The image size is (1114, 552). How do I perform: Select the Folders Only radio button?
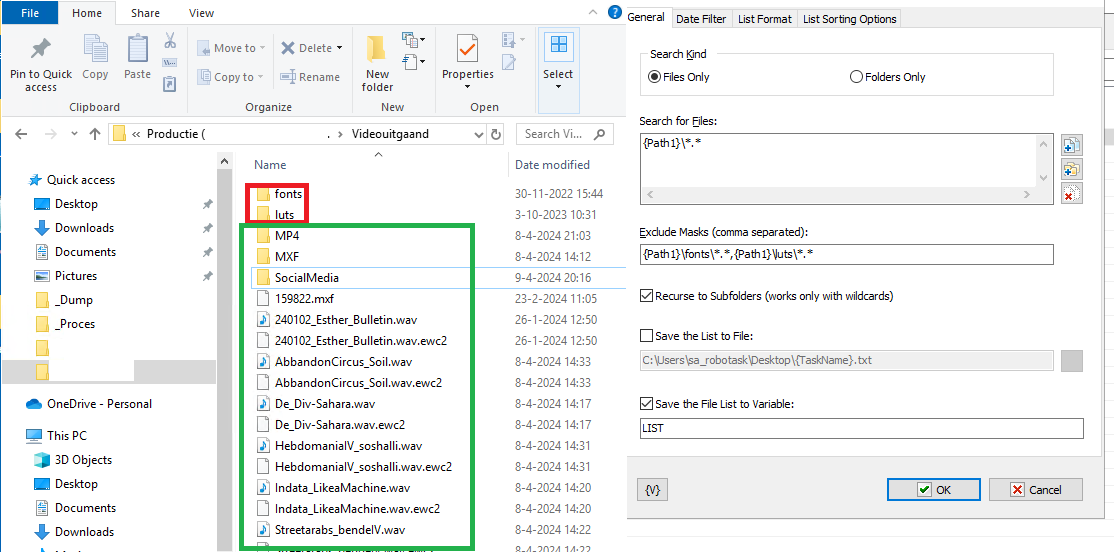coord(856,77)
